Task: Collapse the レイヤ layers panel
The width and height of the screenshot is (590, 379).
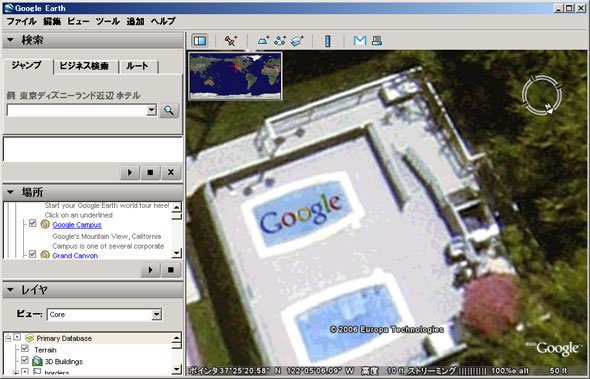Action: (x=10, y=290)
